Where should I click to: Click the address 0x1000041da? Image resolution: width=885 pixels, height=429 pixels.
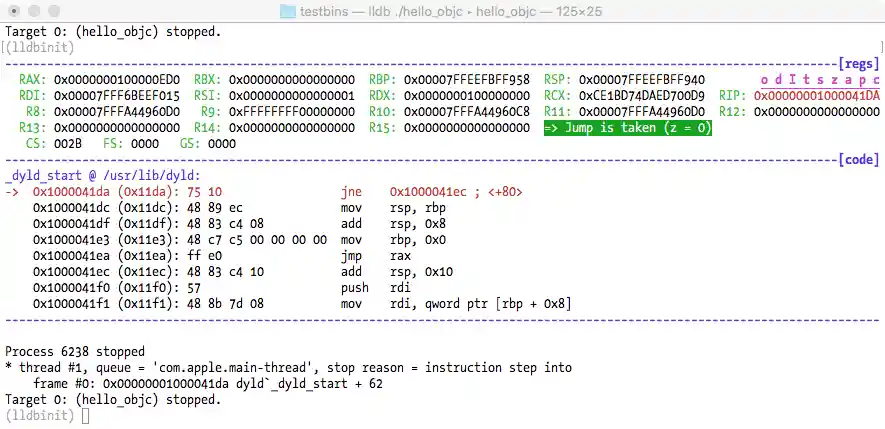pos(71,192)
